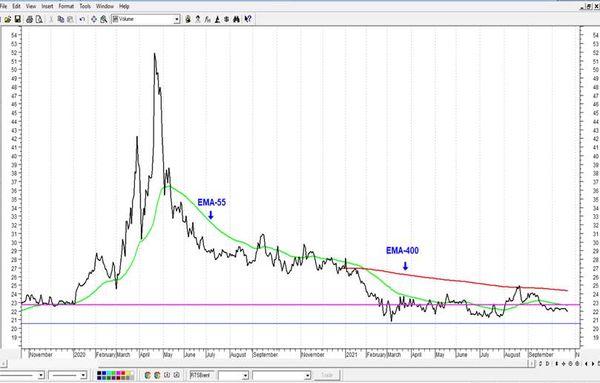The width and height of the screenshot is (600, 383).
Task: Open the Tools menu
Action: (x=85, y=6)
